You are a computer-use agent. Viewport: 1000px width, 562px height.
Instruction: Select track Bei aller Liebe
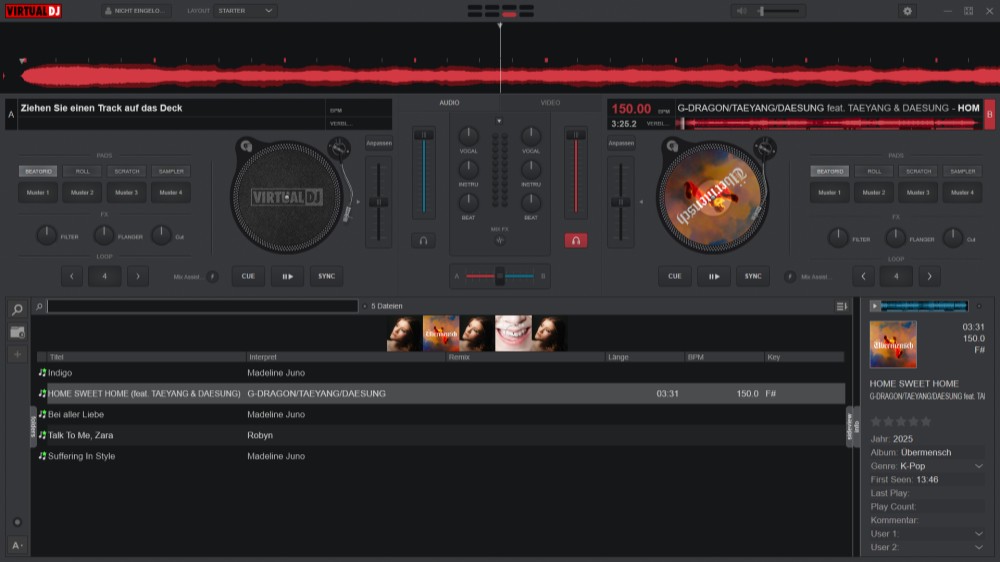coord(440,415)
